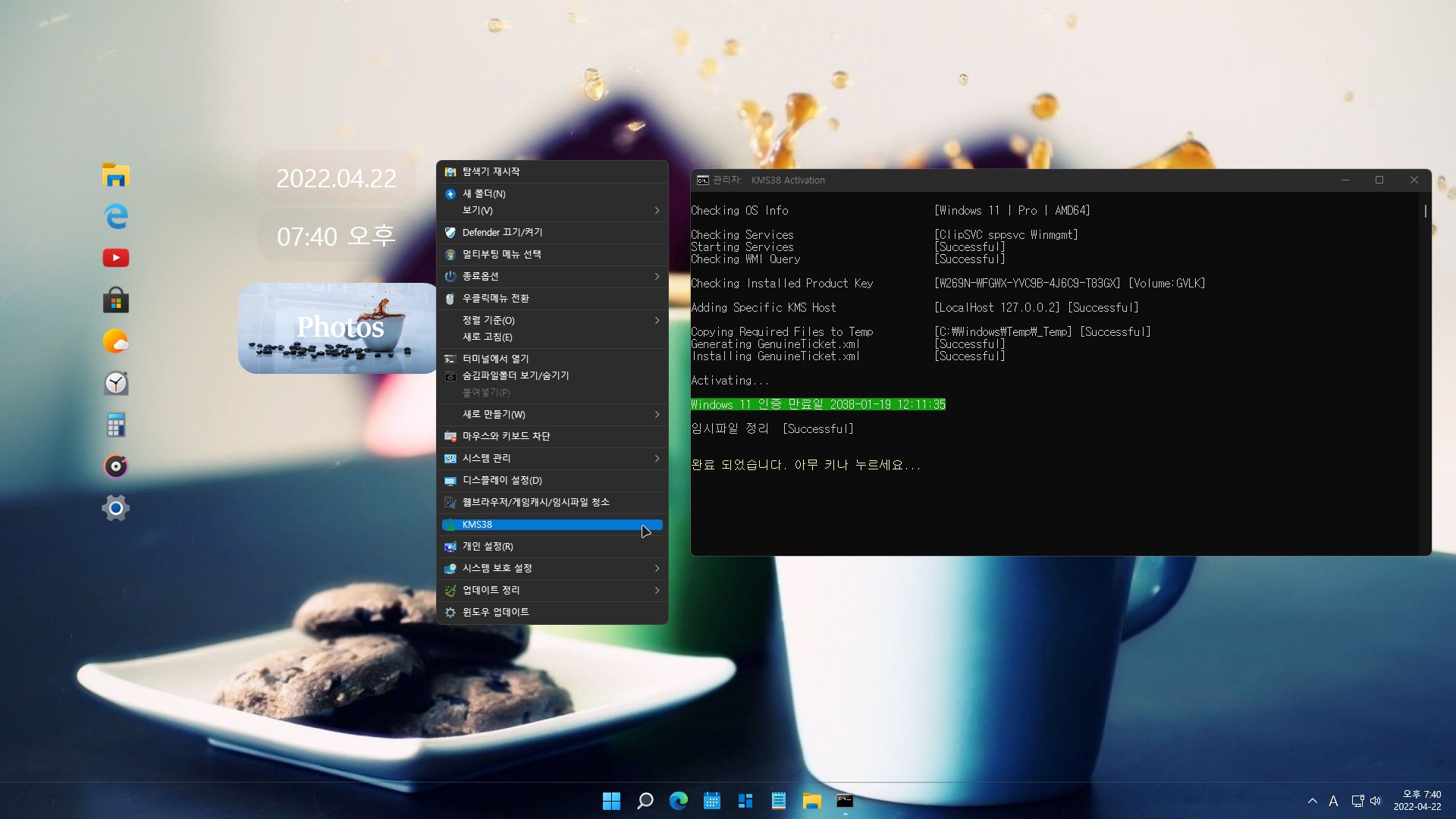Choose 새 폴더(N) from the context menu

tap(553, 194)
